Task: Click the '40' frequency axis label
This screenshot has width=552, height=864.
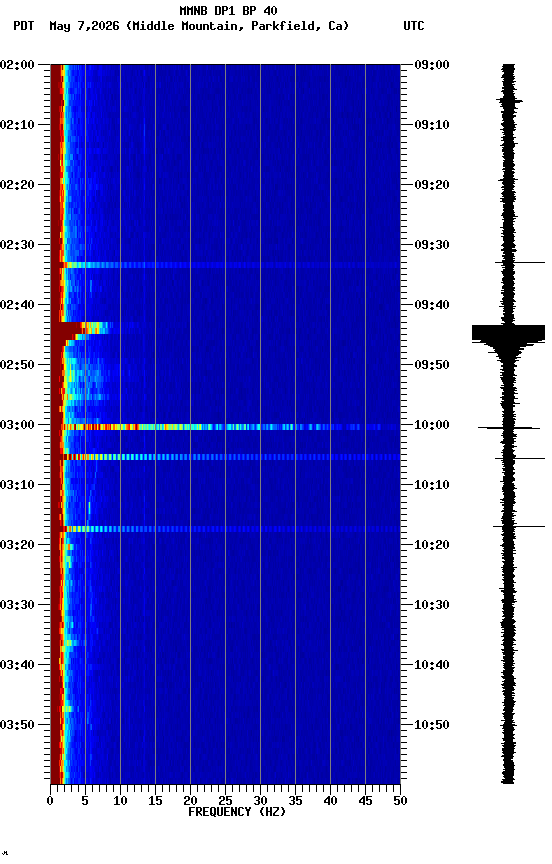Action: click(330, 801)
